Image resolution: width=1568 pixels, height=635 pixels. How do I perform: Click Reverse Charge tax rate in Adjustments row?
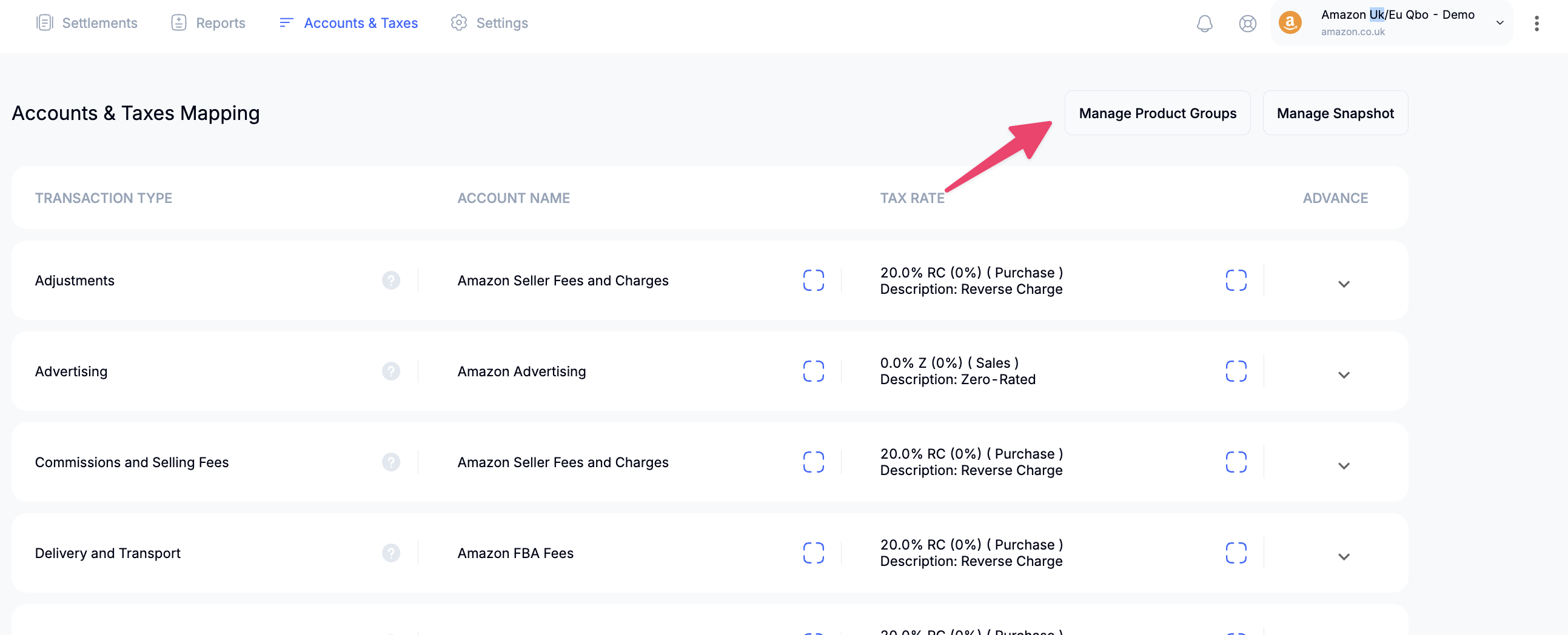pyautogui.click(x=971, y=281)
